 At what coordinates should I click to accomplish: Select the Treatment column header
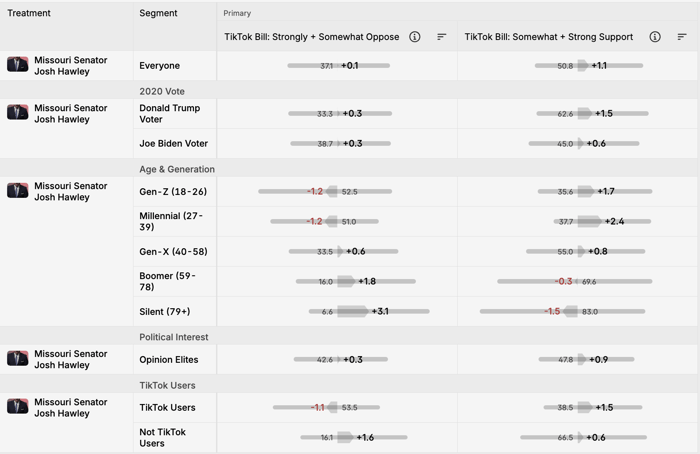click(x=29, y=13)
